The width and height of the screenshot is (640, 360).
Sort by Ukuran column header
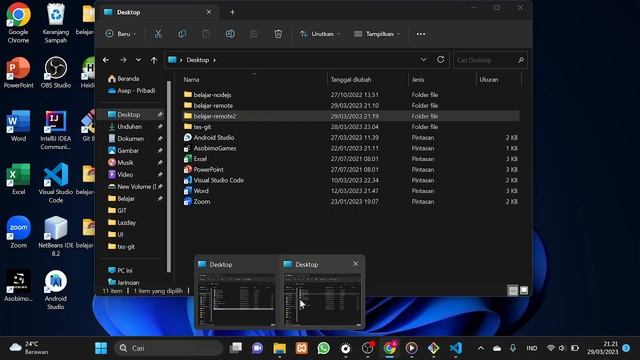(489, 80)
